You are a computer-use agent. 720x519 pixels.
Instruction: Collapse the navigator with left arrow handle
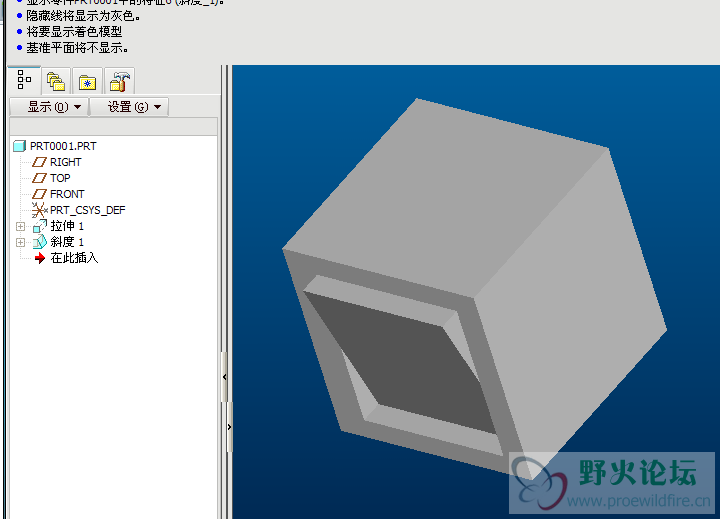coord(225,377)
